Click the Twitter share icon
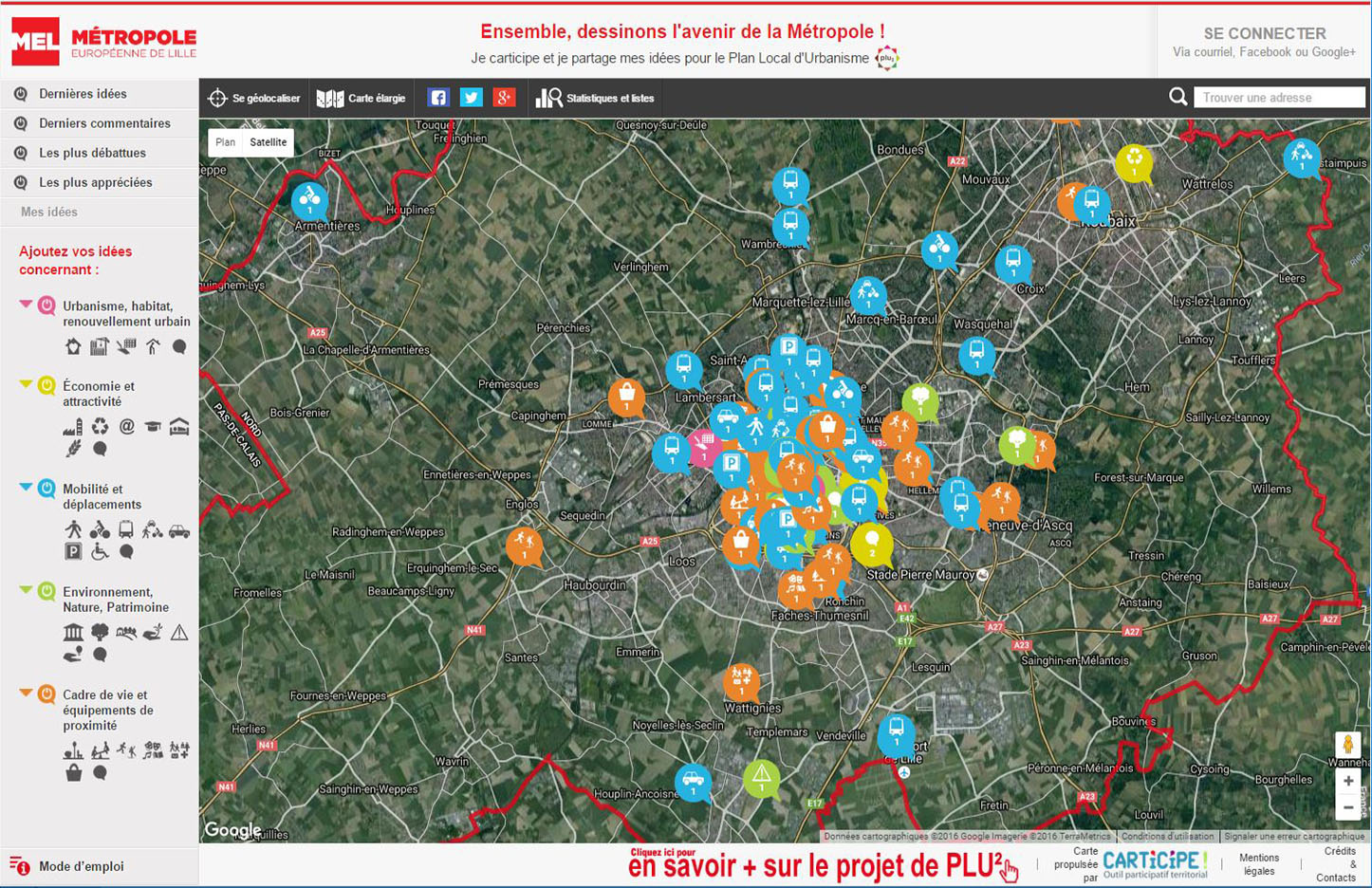 click(471, 98)
